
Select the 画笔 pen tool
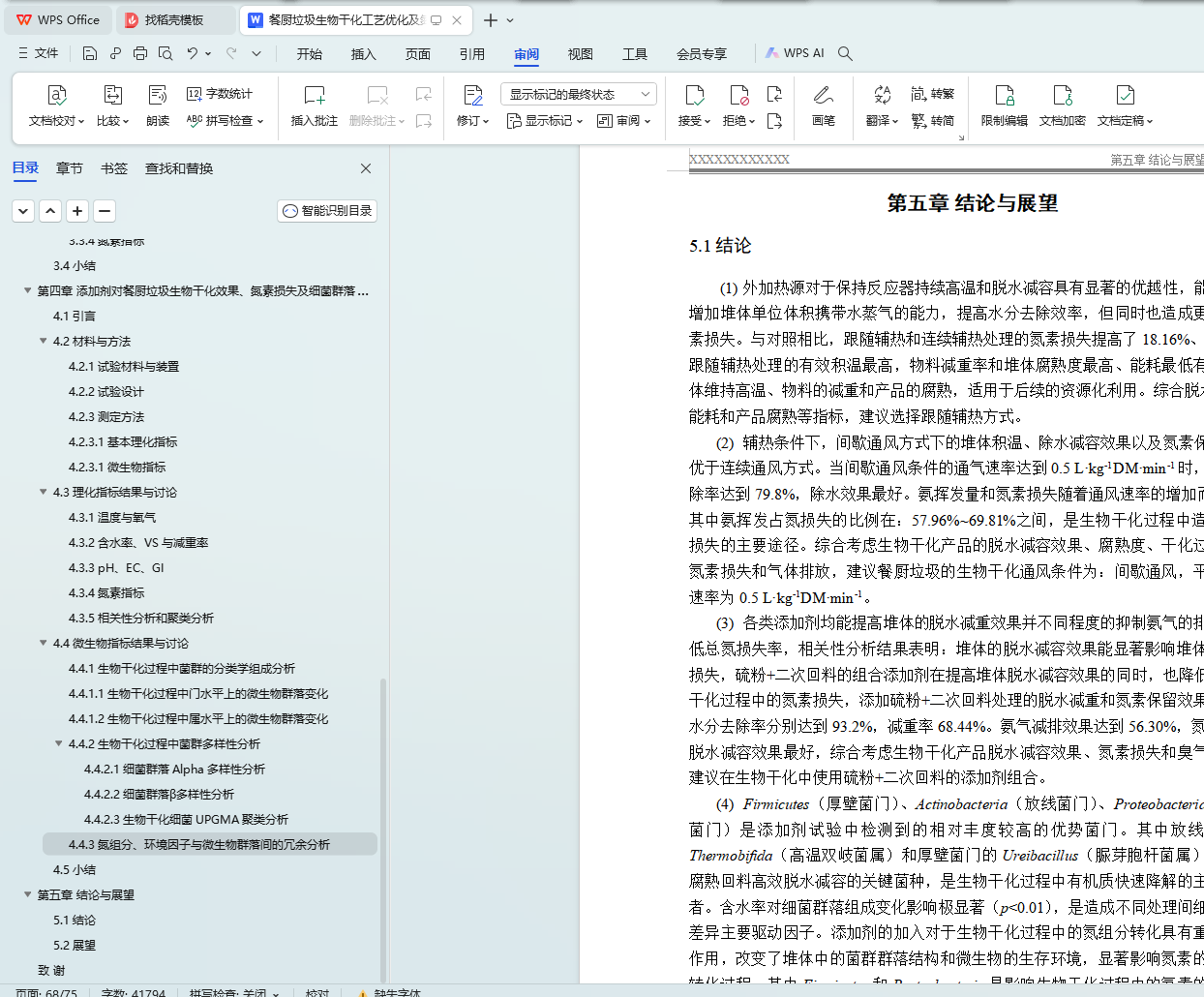824,105
